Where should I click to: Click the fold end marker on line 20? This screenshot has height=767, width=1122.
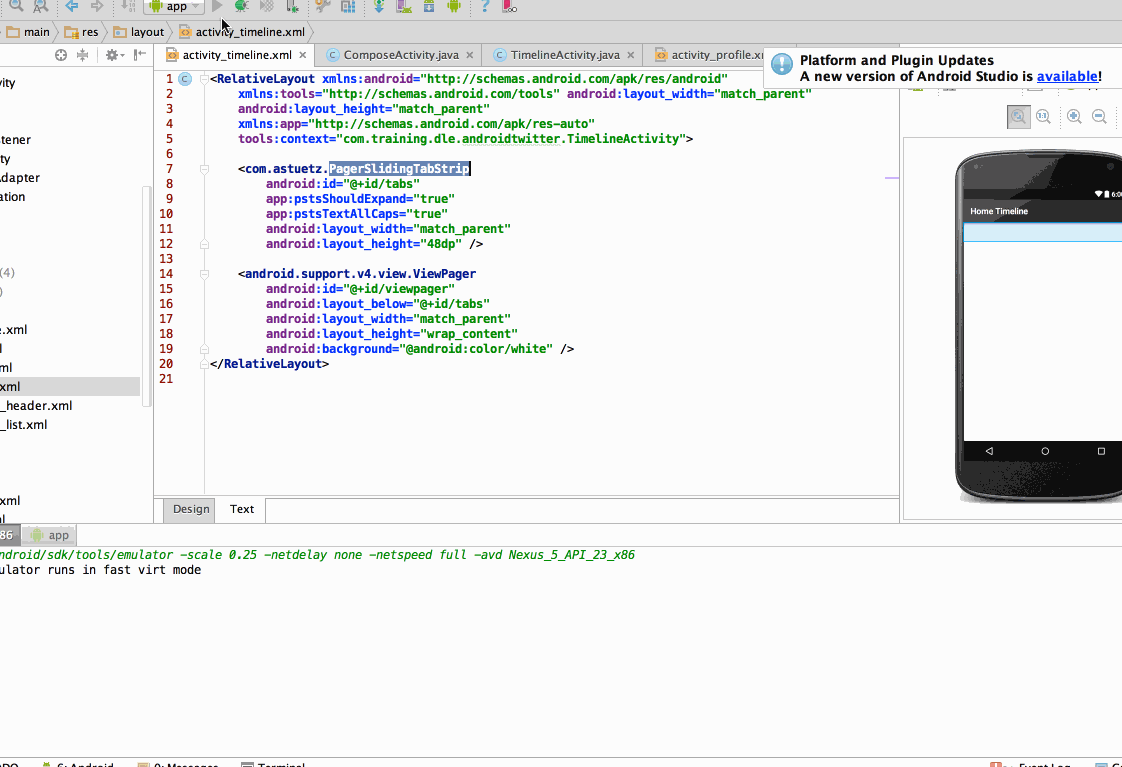[x=204, y=364]
